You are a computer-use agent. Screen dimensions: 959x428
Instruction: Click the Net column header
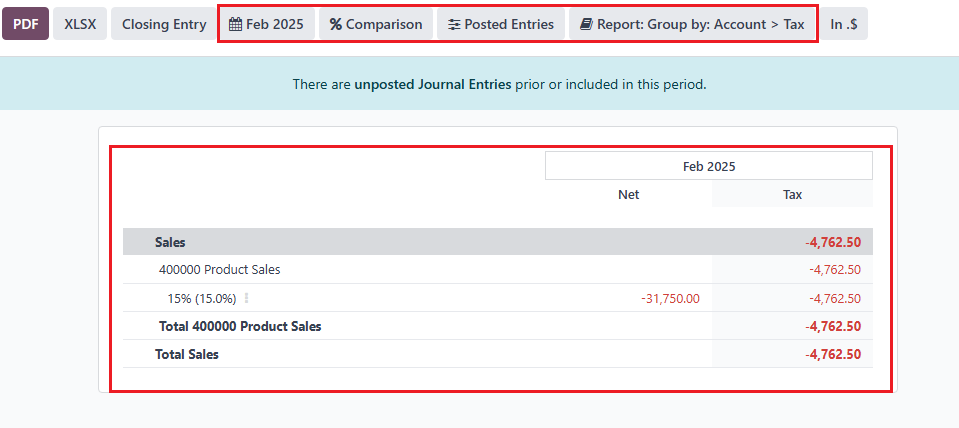pos(628,195)
